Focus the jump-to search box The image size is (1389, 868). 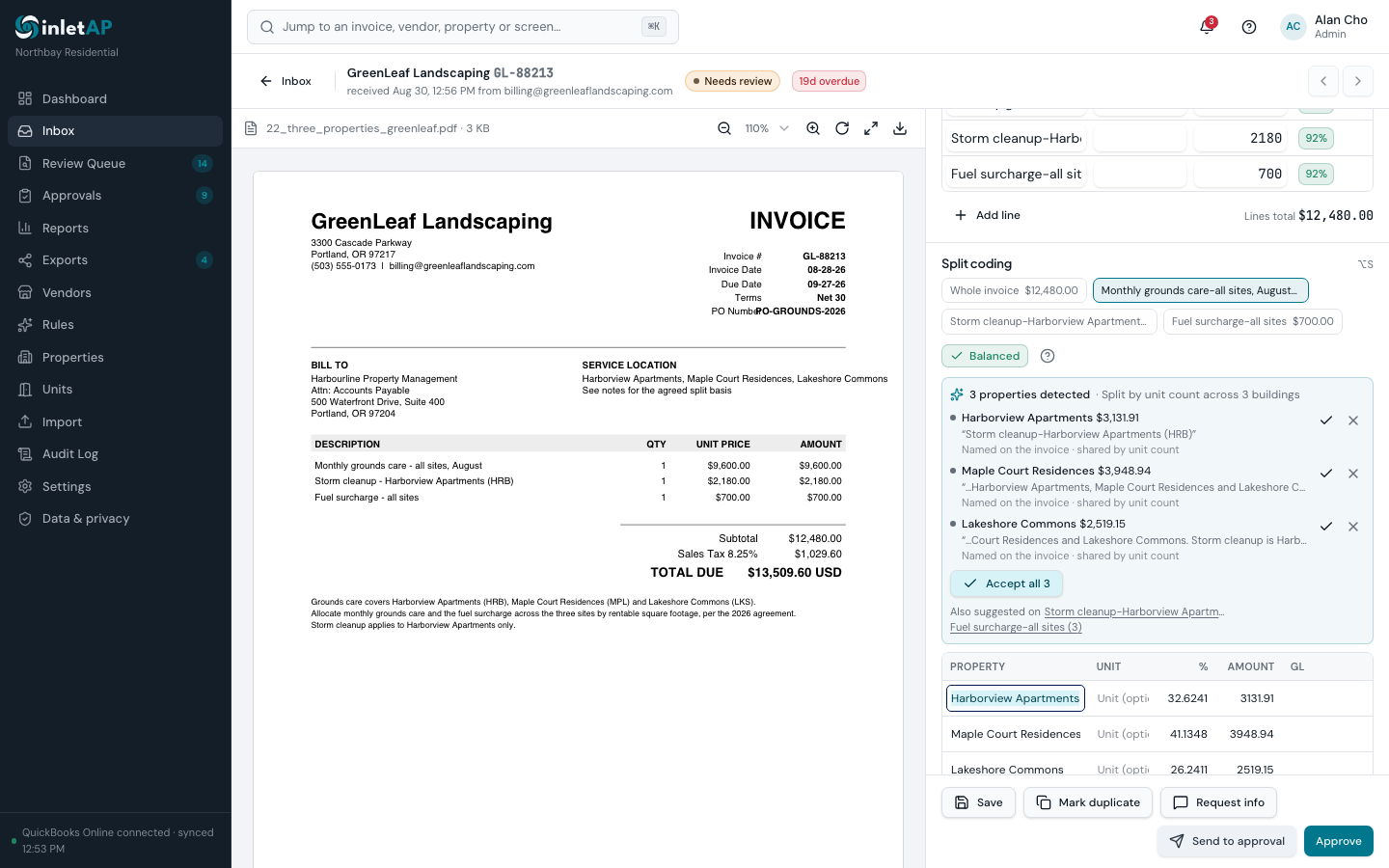pos(463,27)
